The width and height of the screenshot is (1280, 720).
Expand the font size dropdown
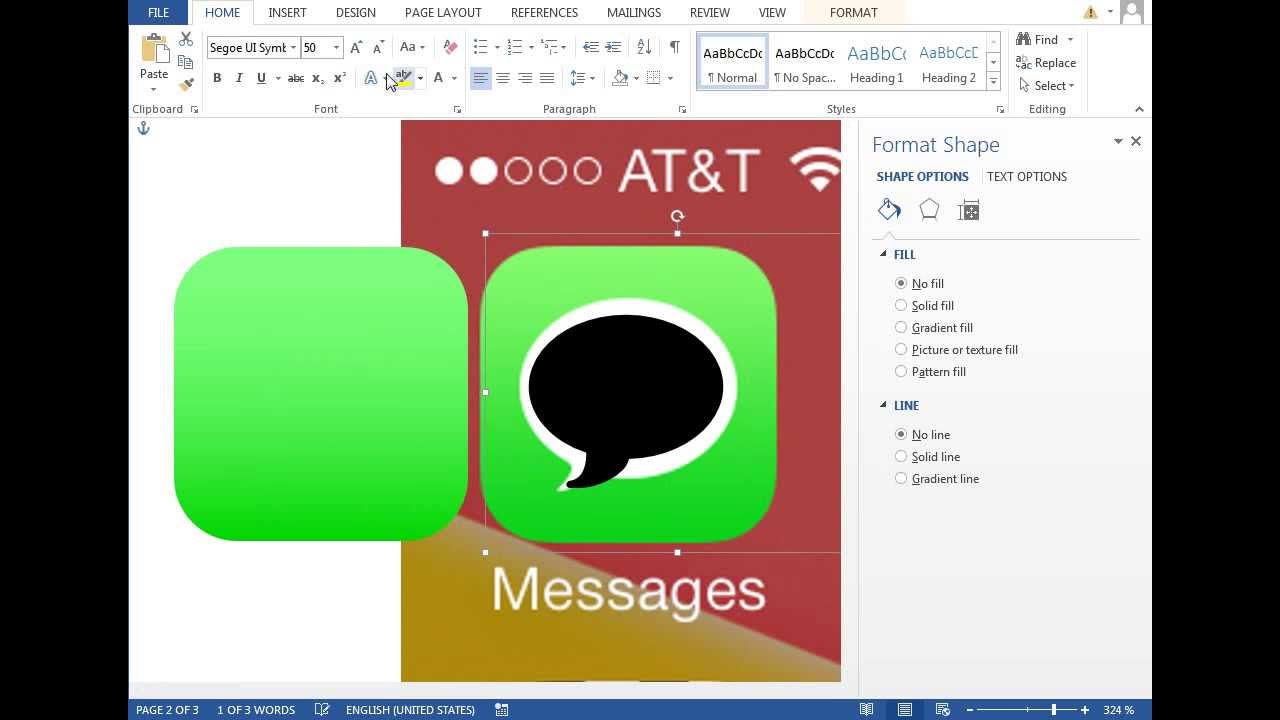coord(336,48)
